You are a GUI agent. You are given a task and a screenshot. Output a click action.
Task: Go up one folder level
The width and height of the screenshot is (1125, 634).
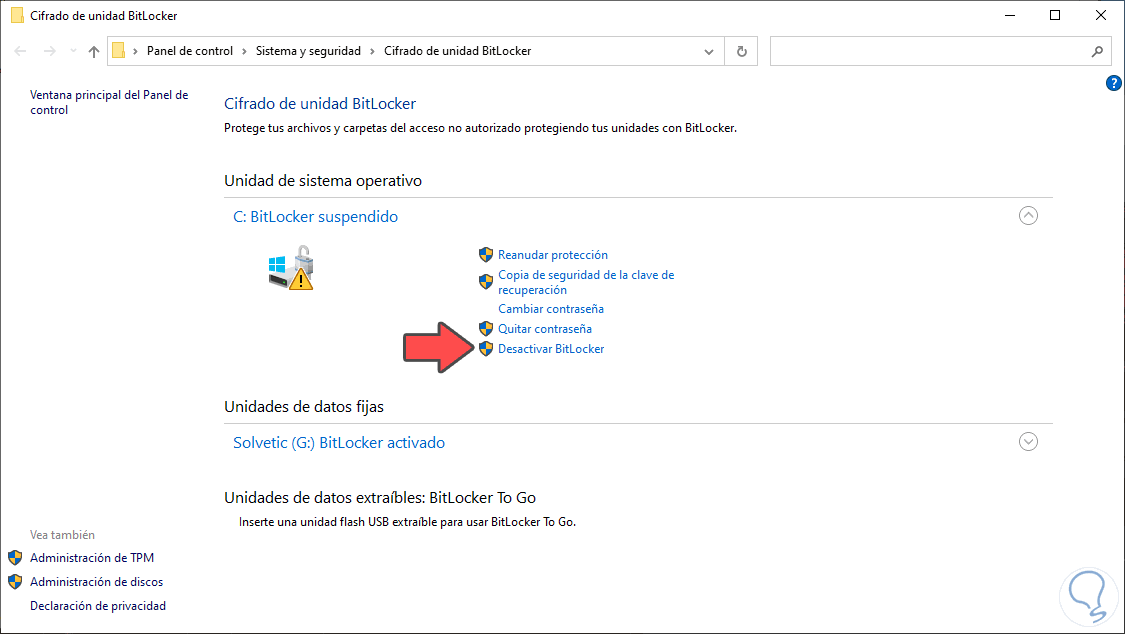(94, 51)
